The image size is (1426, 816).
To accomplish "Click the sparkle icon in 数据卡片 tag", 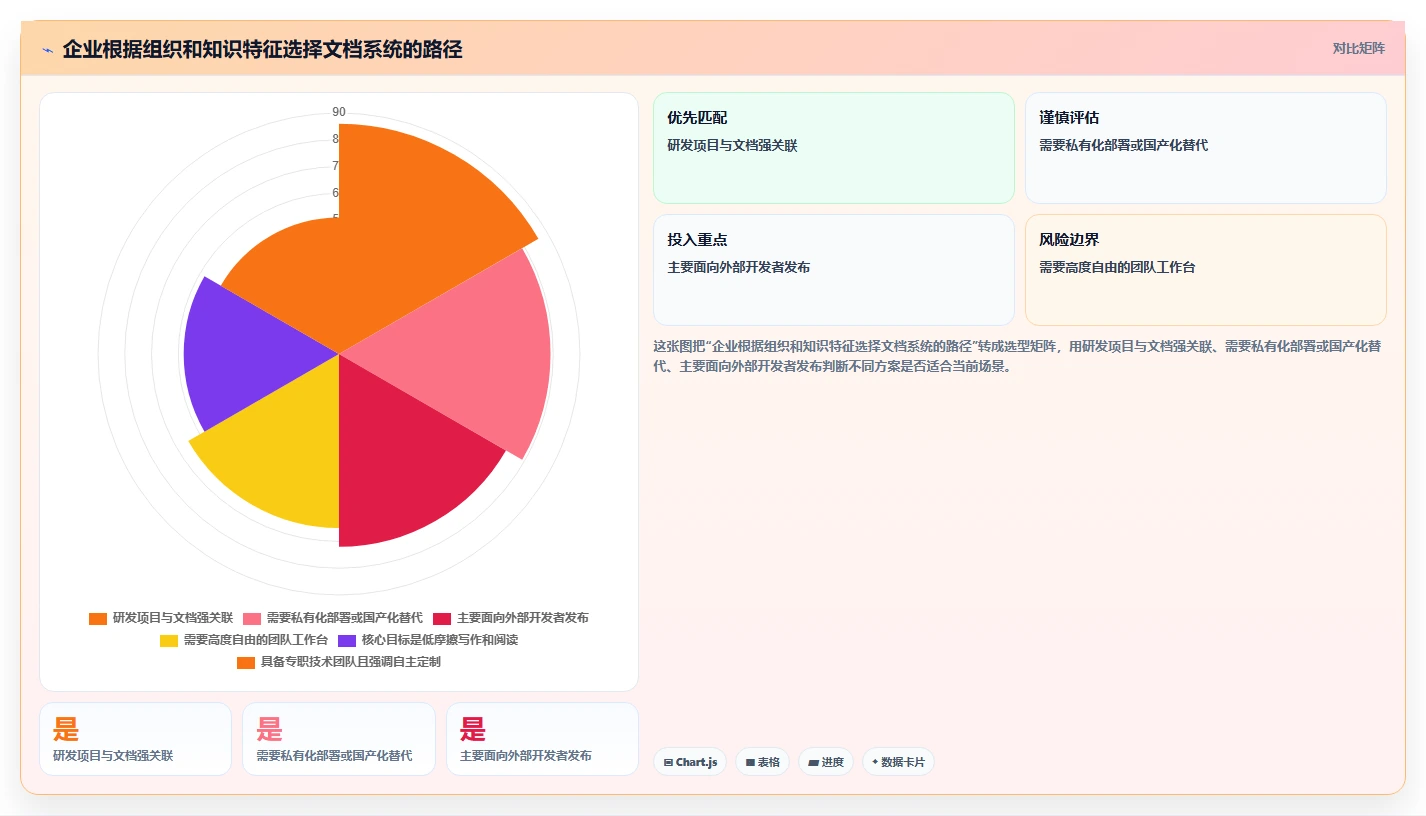I will [875, 762].
